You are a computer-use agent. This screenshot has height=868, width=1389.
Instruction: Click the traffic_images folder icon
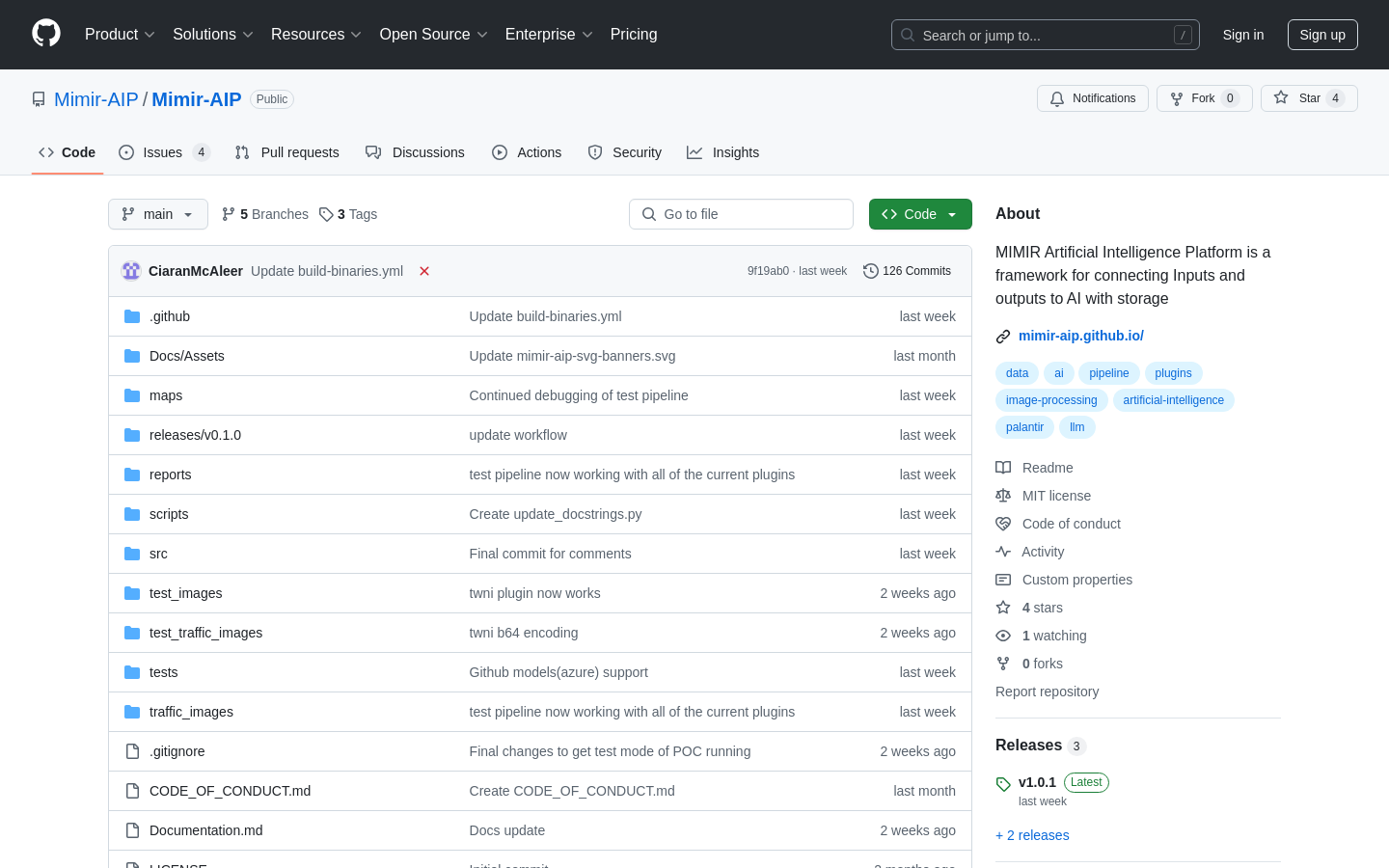132,712
